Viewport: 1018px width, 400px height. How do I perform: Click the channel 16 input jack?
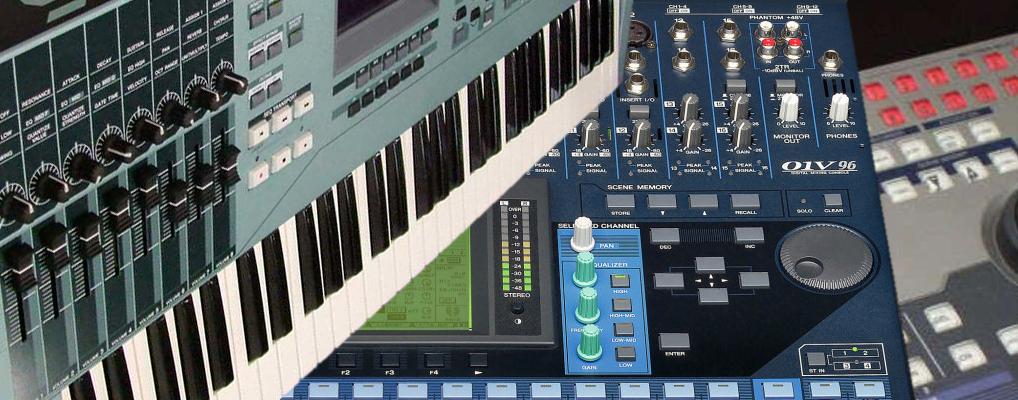click(x=732, y=60)
